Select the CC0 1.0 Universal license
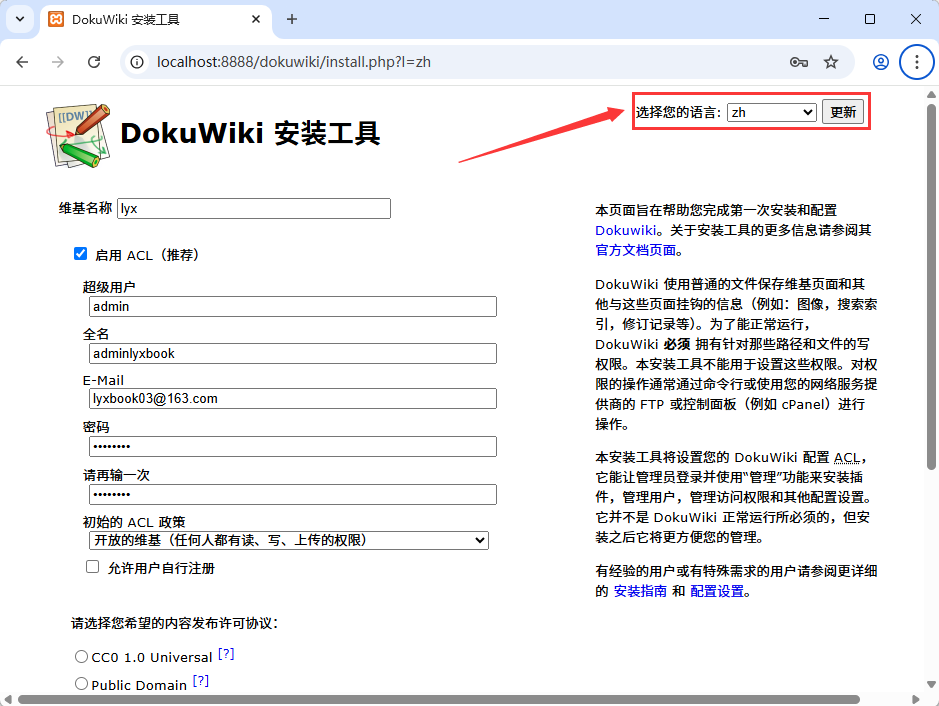The image size is (939, 706). click(x=81, y=656)
